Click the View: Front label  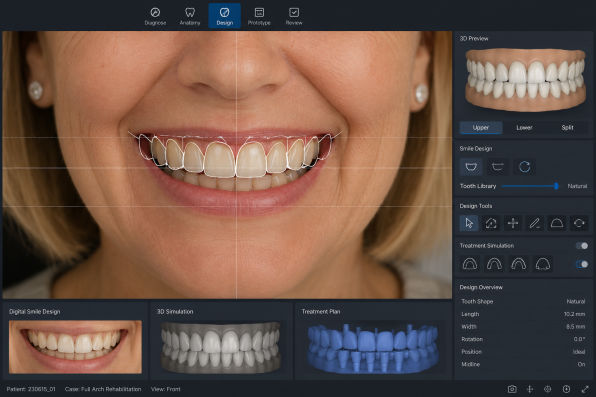(x=166, y=389)
